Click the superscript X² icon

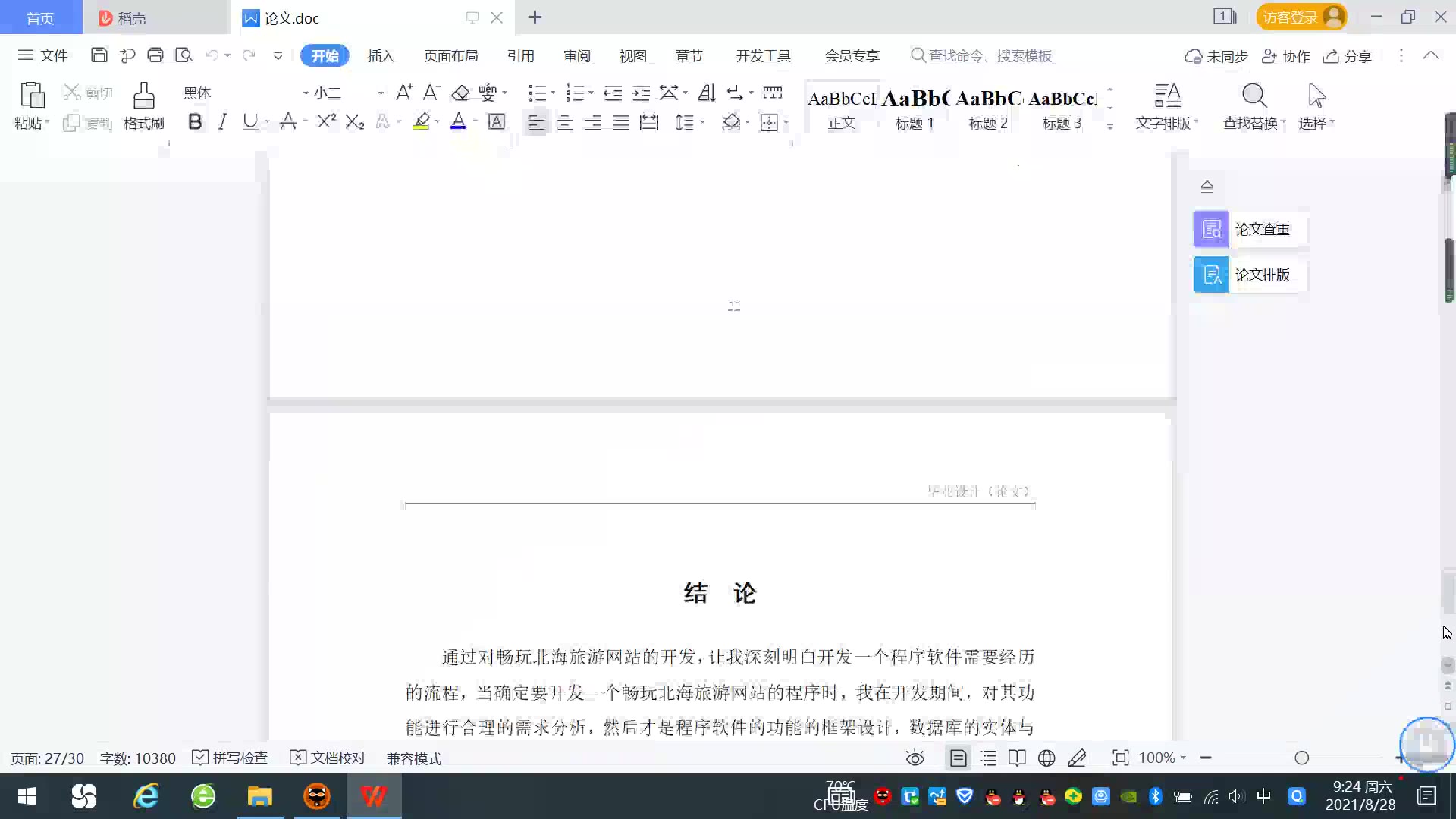327,122
